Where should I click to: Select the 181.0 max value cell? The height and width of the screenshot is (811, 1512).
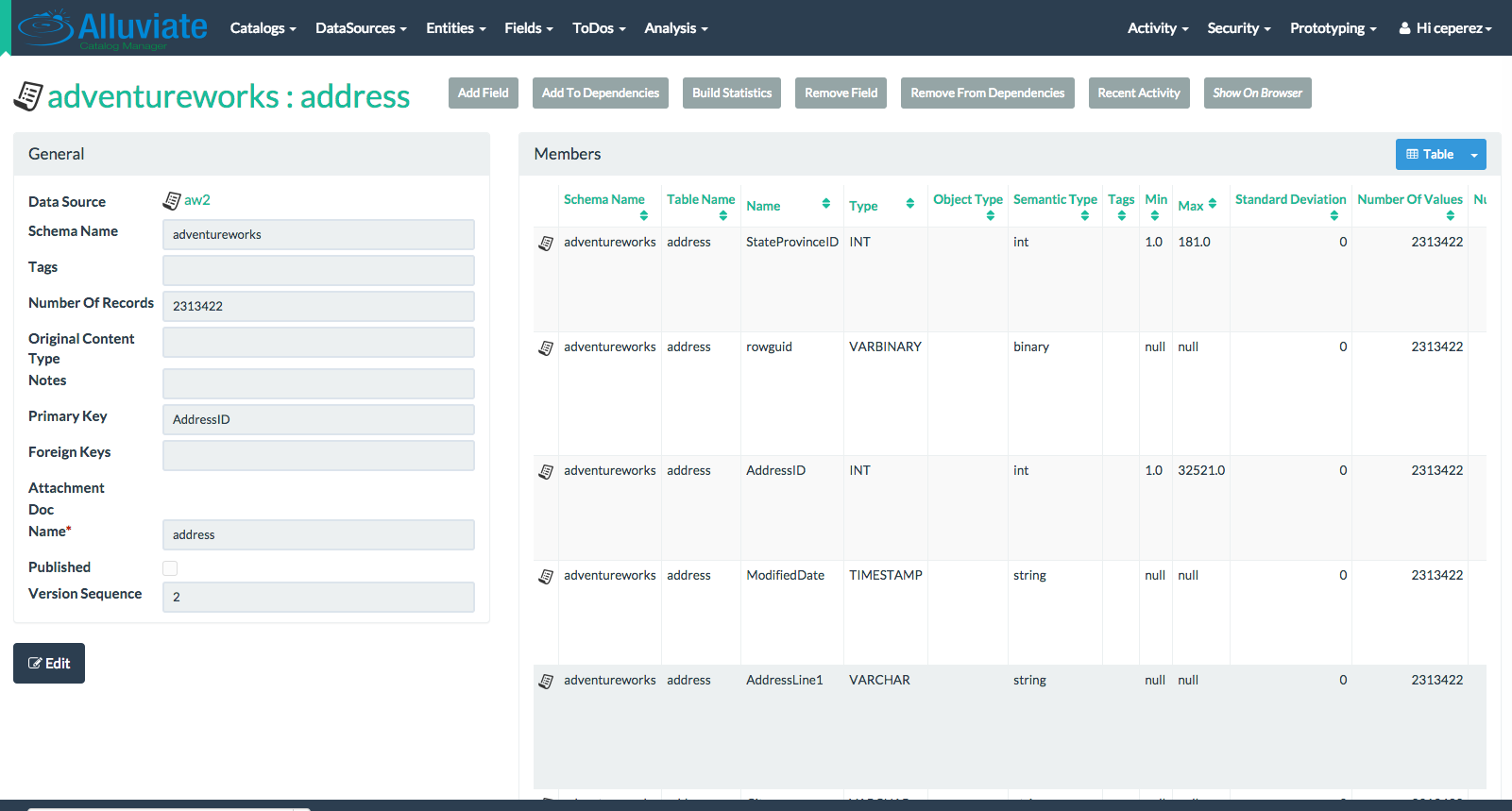(x=1195, y=242)
